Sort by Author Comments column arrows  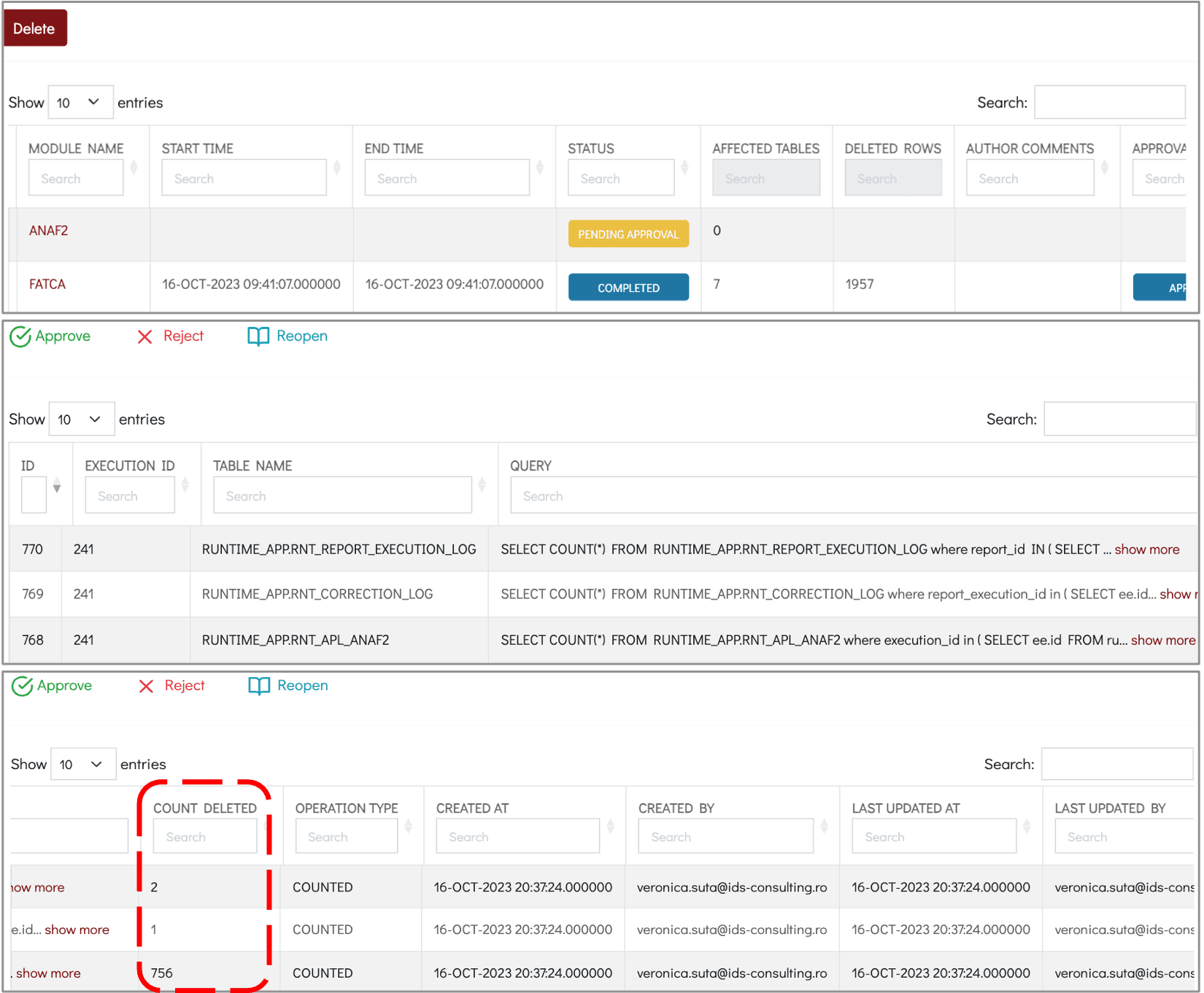[1104, 168]
